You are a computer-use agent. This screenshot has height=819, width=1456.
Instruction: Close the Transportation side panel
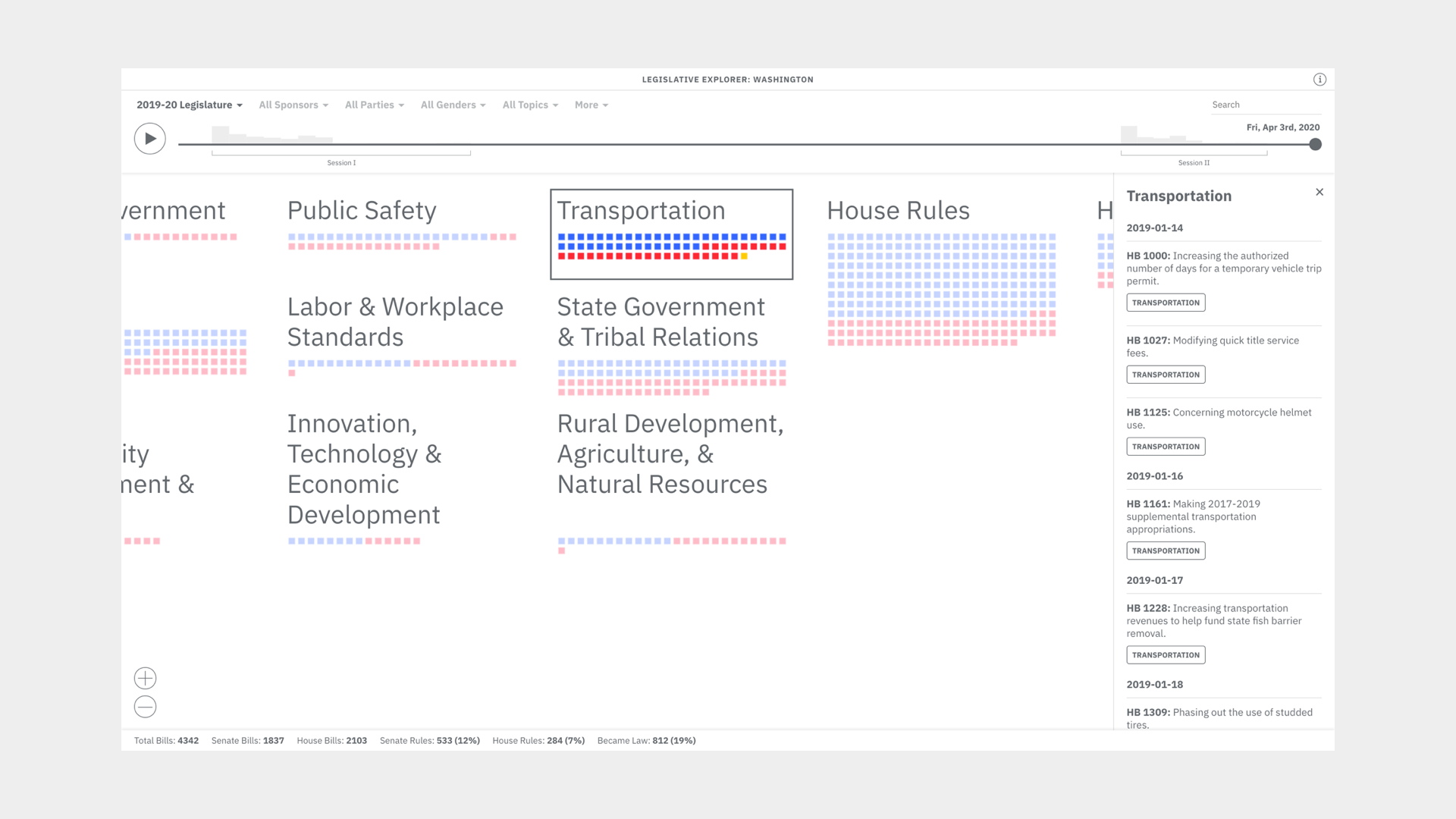pos(1319,193)
